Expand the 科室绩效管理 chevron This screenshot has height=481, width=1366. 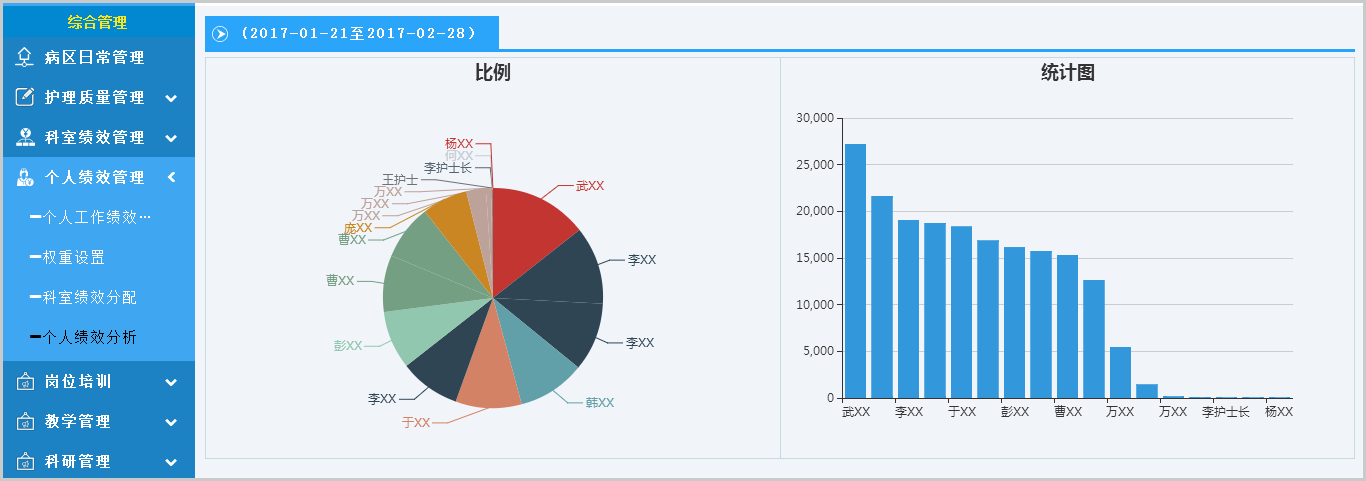click(x=171, y=138)
